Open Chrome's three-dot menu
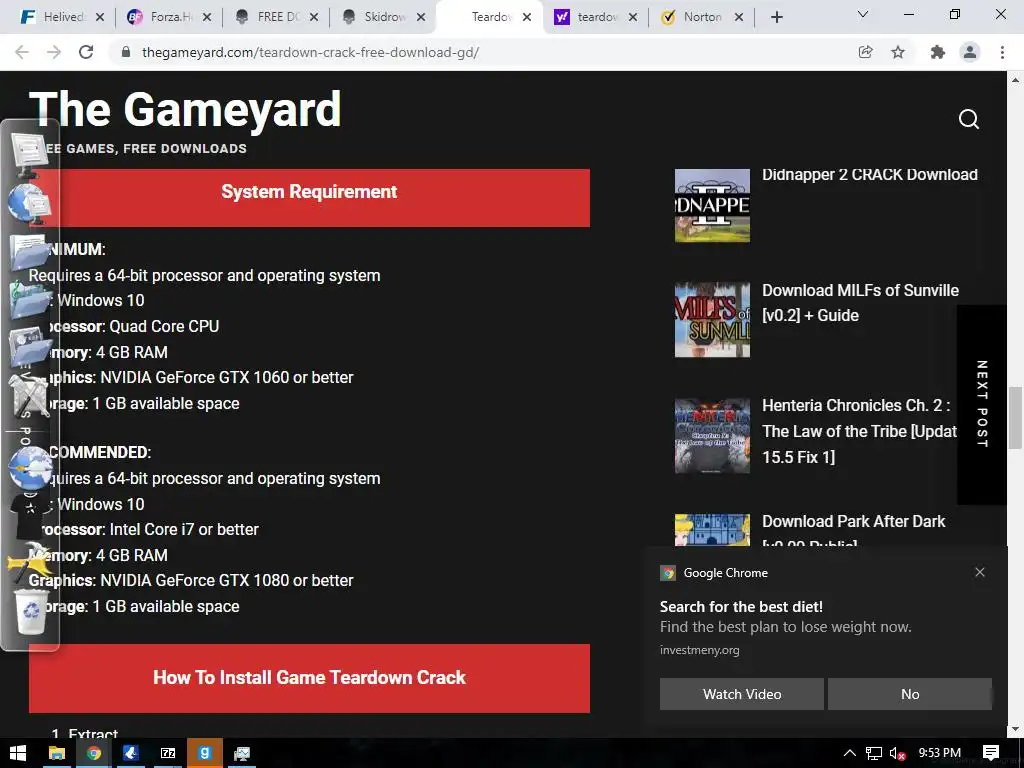Screen dimensions: 1024x768 (x=1002, y=52)
